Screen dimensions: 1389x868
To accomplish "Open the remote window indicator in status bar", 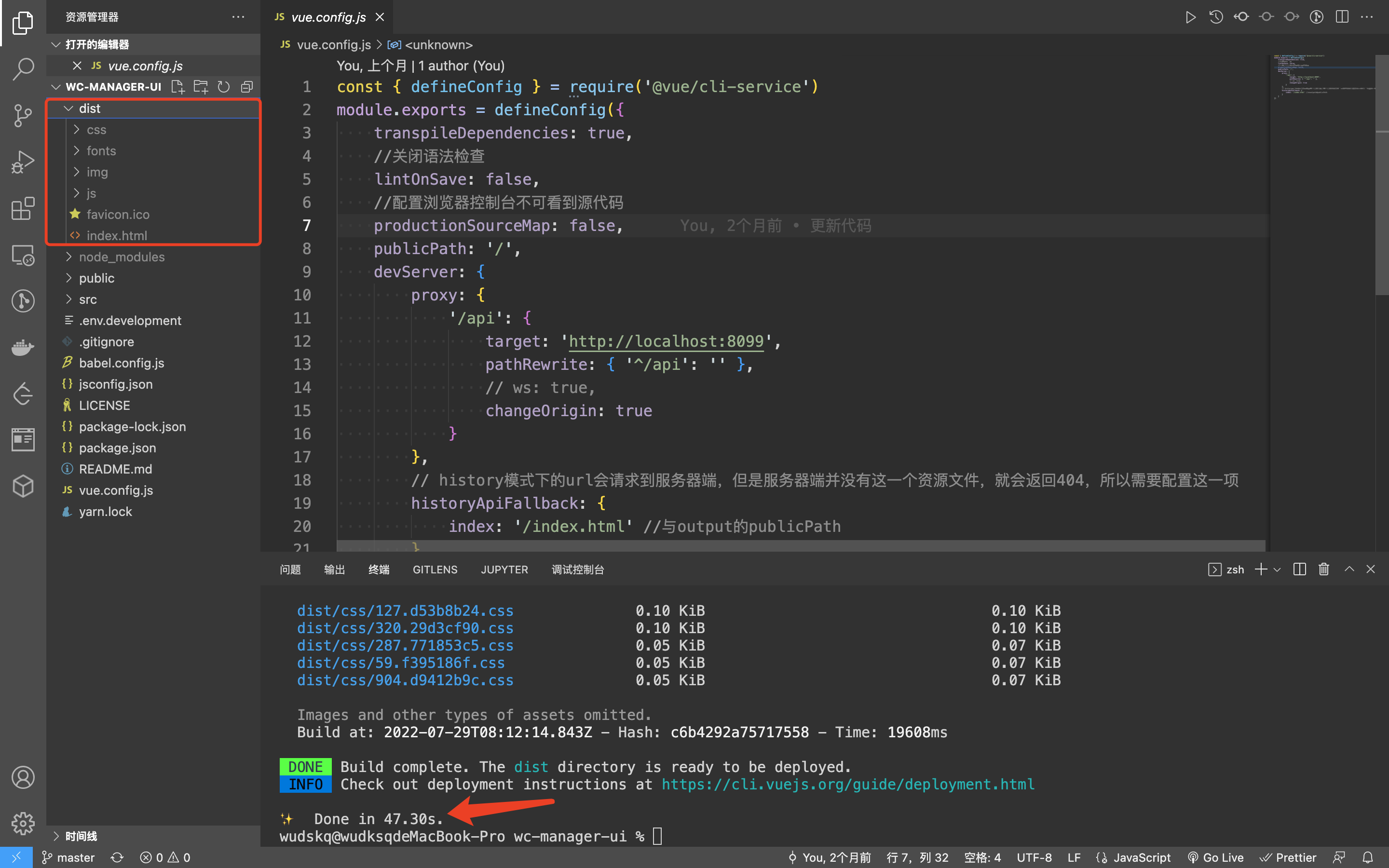I will click(16, 857).
